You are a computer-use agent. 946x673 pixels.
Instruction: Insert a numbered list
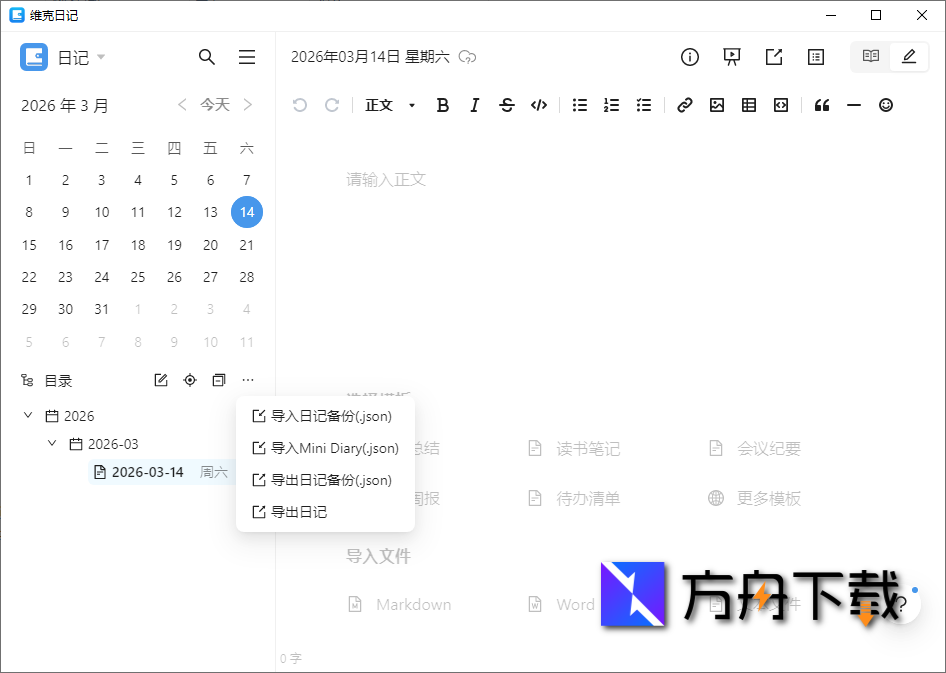[611, 105]
